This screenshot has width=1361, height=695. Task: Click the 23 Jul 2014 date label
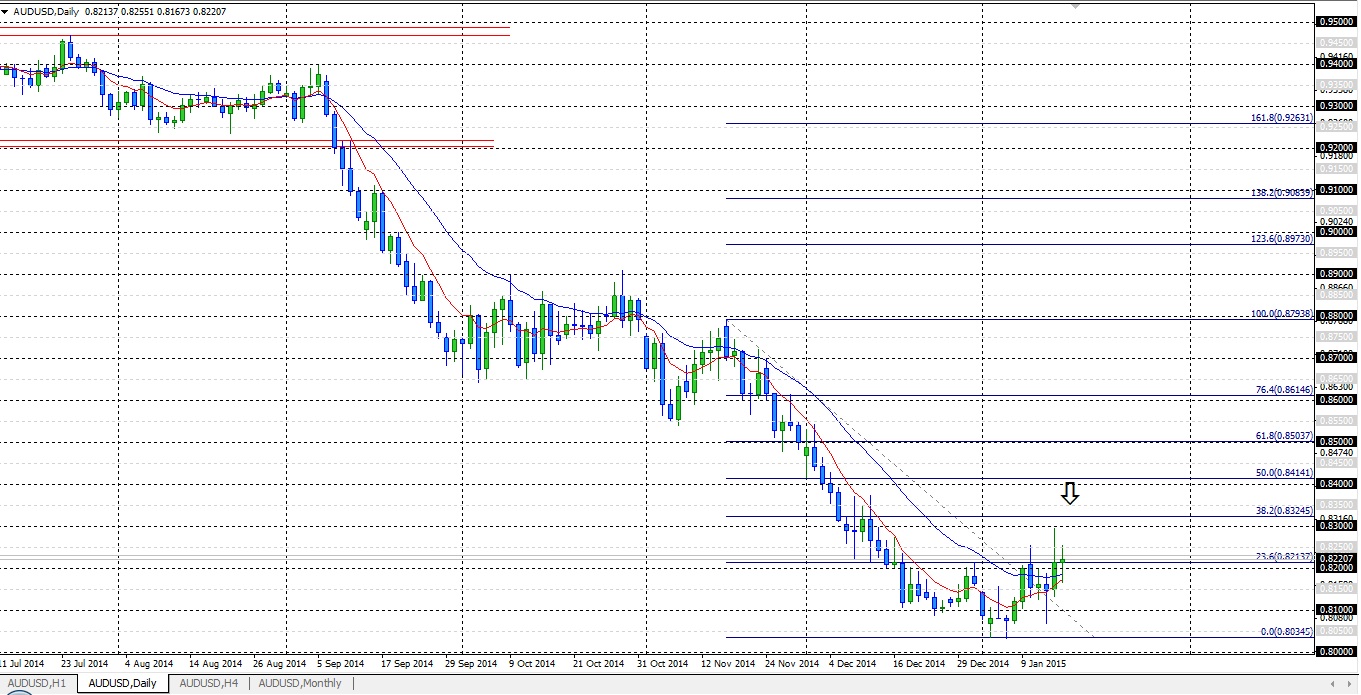(x=84, y=663)
